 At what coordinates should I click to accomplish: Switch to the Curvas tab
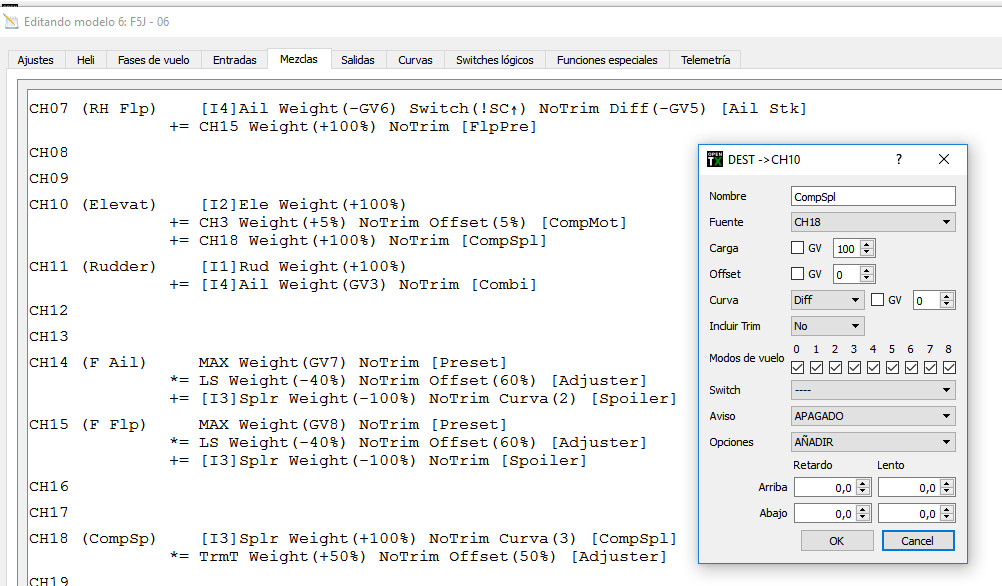(415, 60)
